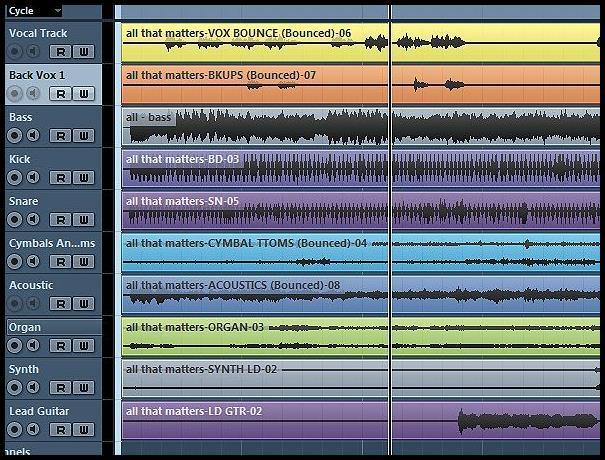Enable Write automation on Bass track

[x=83, y=136]
